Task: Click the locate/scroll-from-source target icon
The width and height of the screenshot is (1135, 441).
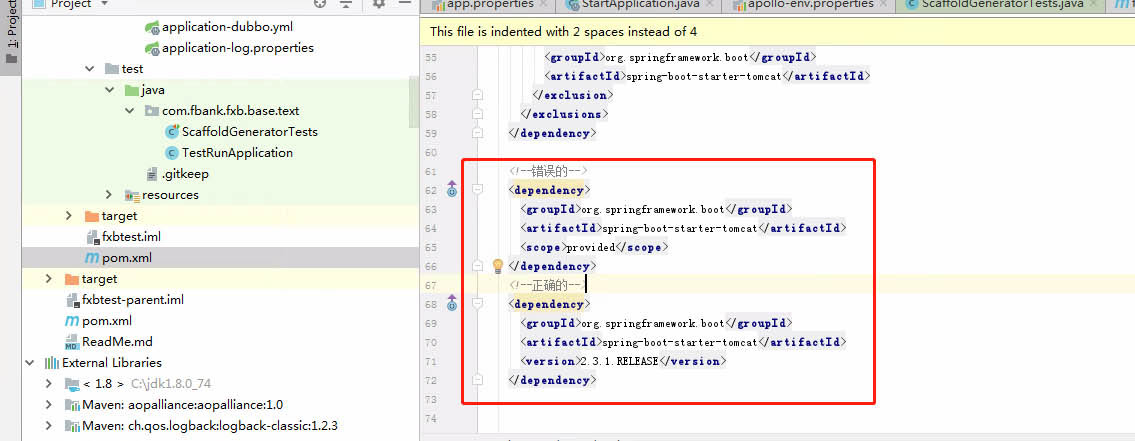Action: [x=320, y=4]
